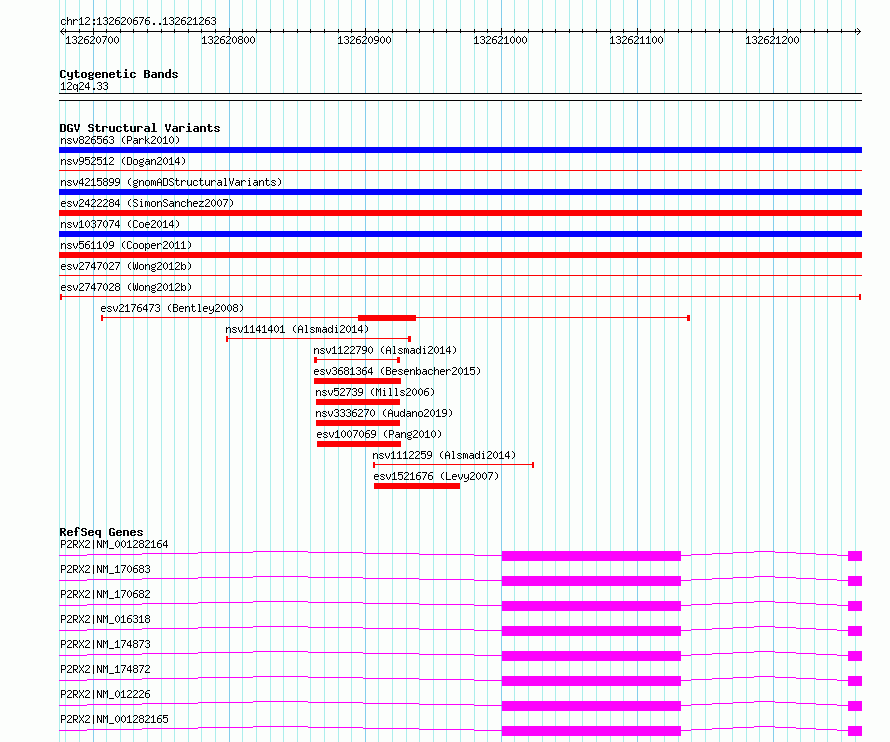Click the red bar of esv1521676
This screenshot has width=890, height=742.
coord(417,486)
